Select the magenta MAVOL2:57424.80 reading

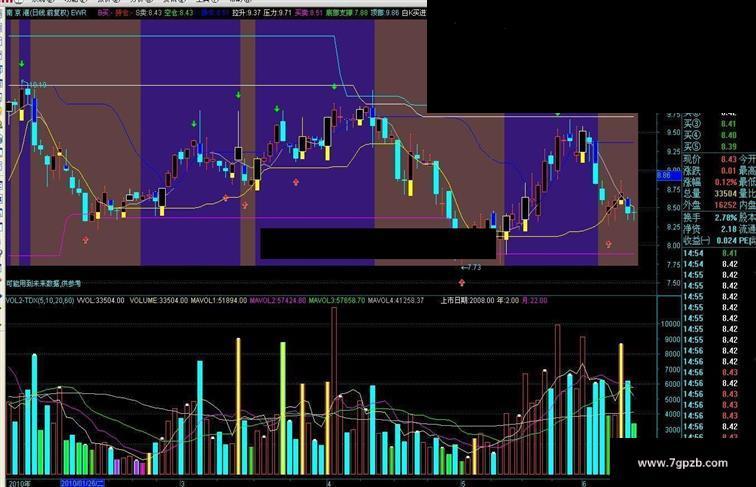pyautogui.click(x=278, y=300)
